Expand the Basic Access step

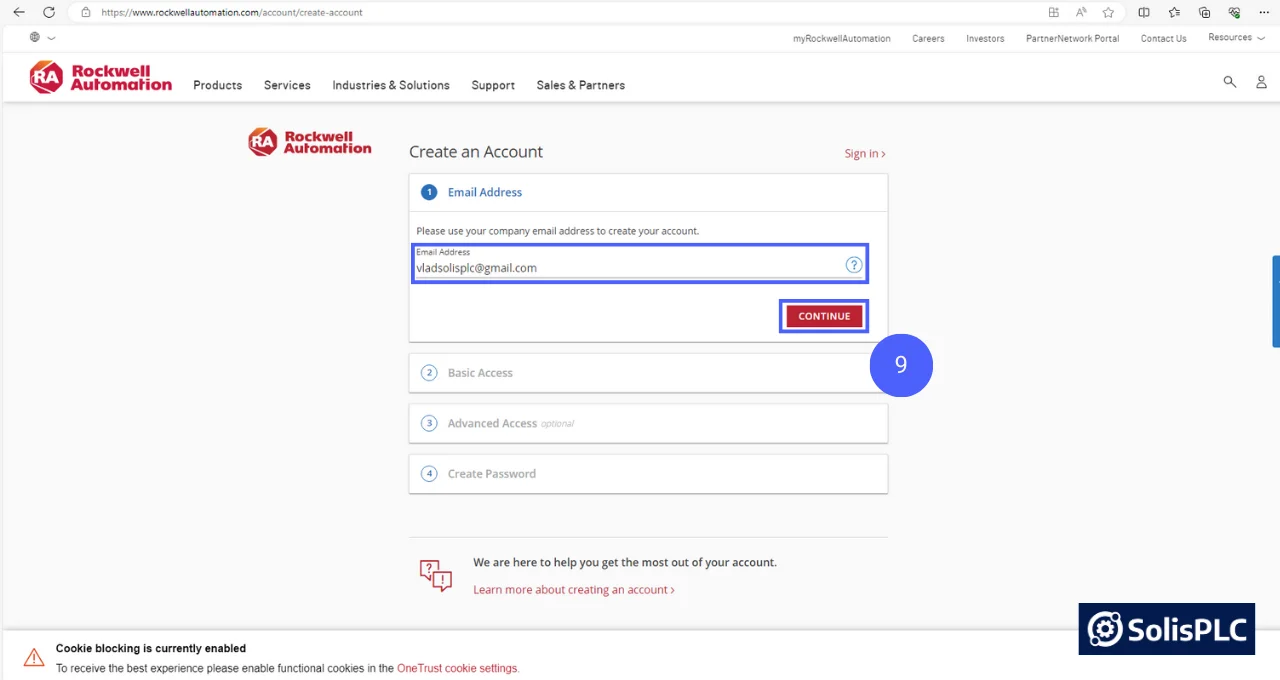point(648,373)
